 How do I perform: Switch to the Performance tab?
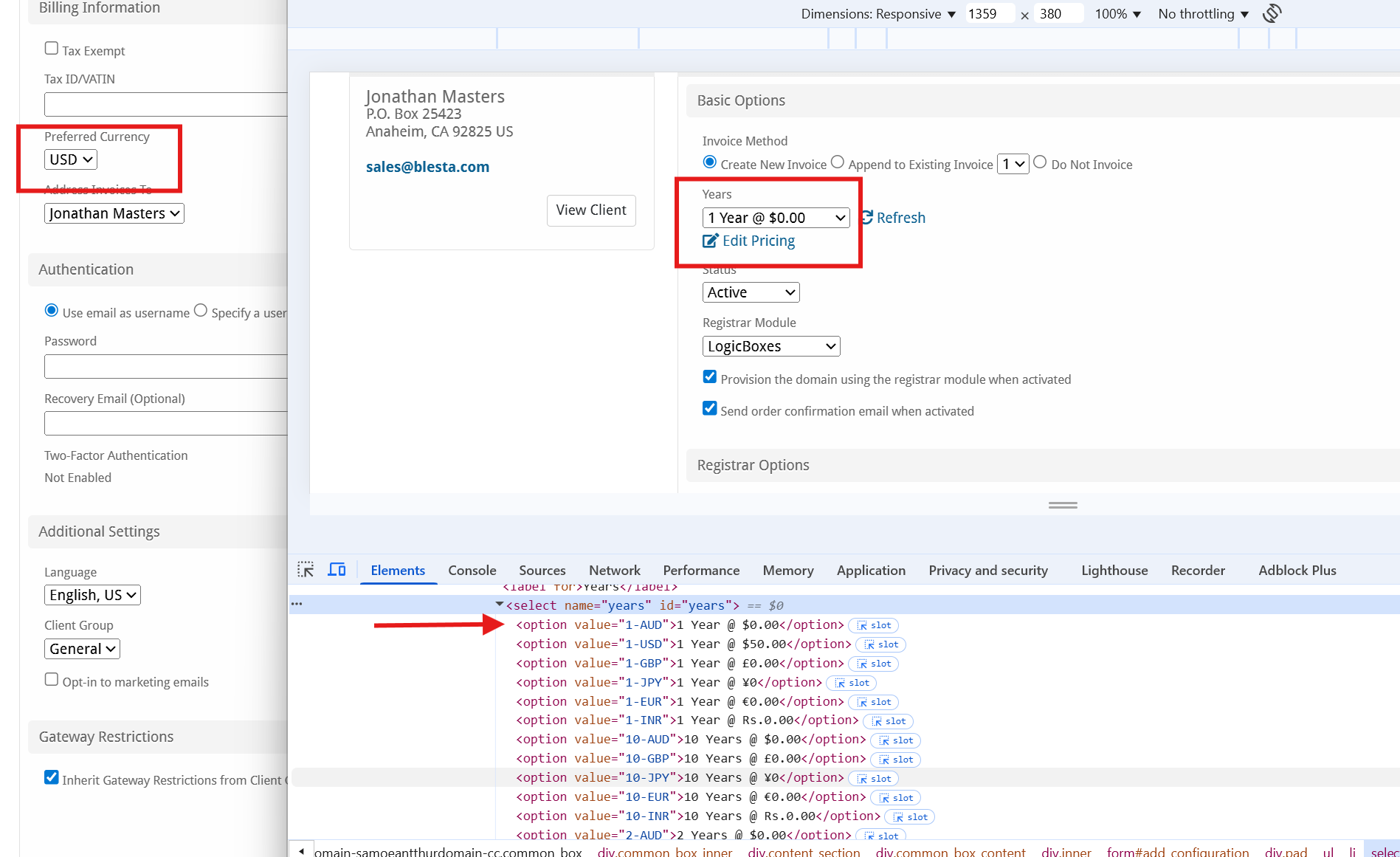point(701,570)
